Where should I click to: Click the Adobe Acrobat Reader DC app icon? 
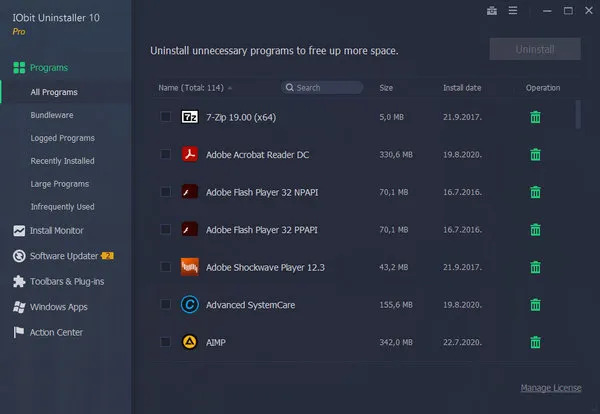click(189, 154)
